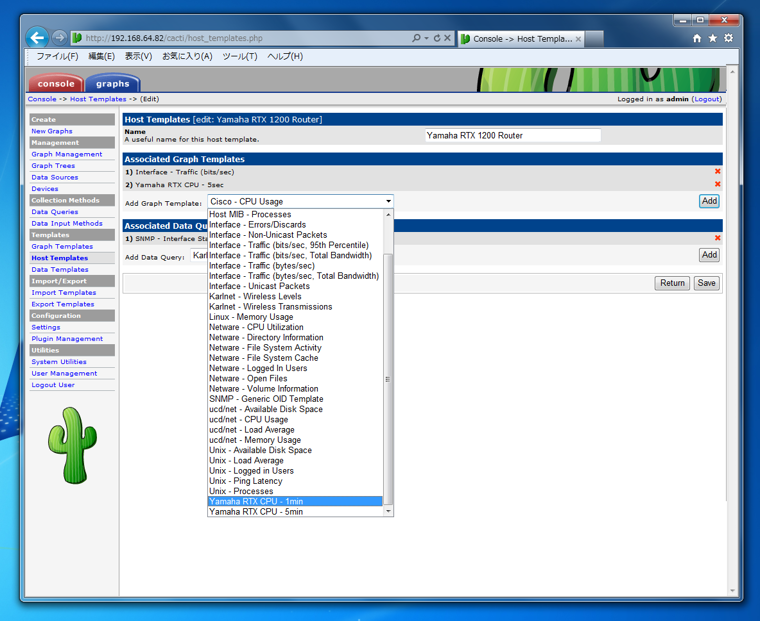The width and height of the screenshot is (760, 621).
Task: Open Devices sidebar link
Action: [x=45, y=189]
